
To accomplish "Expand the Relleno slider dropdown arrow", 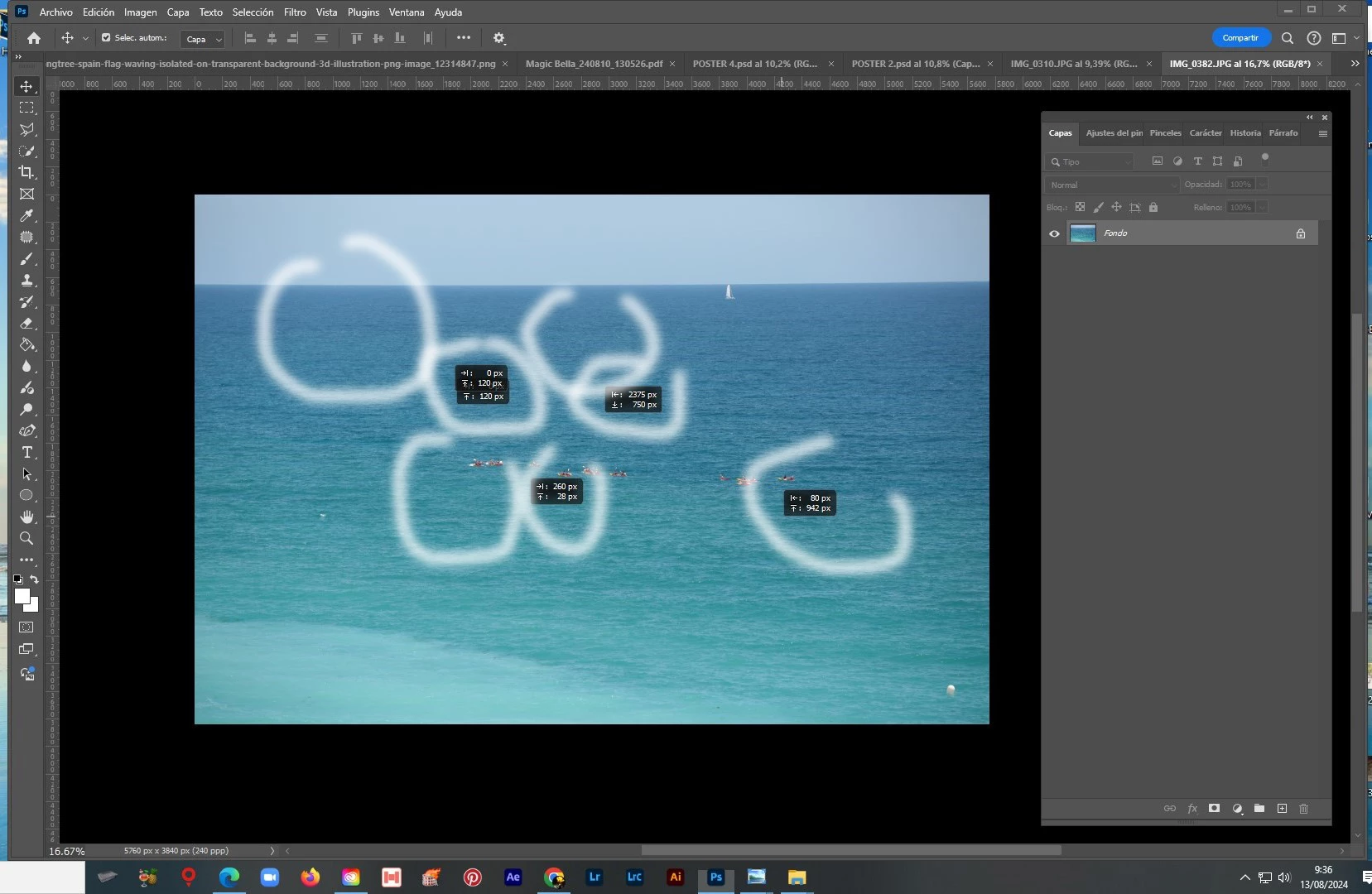I will pyautogui.click(x=1263, y=207).
